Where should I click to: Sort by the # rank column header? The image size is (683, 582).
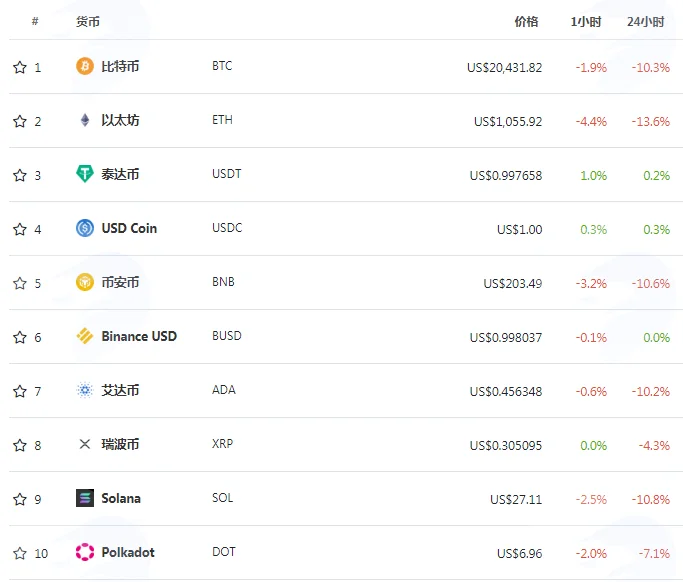point(35,21)
